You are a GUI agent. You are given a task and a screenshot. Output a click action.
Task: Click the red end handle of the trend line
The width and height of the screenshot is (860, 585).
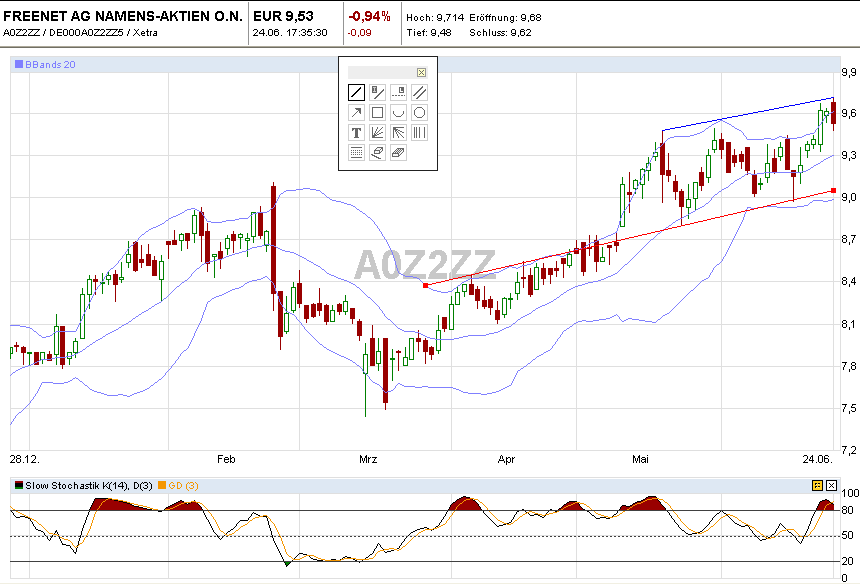834,191
